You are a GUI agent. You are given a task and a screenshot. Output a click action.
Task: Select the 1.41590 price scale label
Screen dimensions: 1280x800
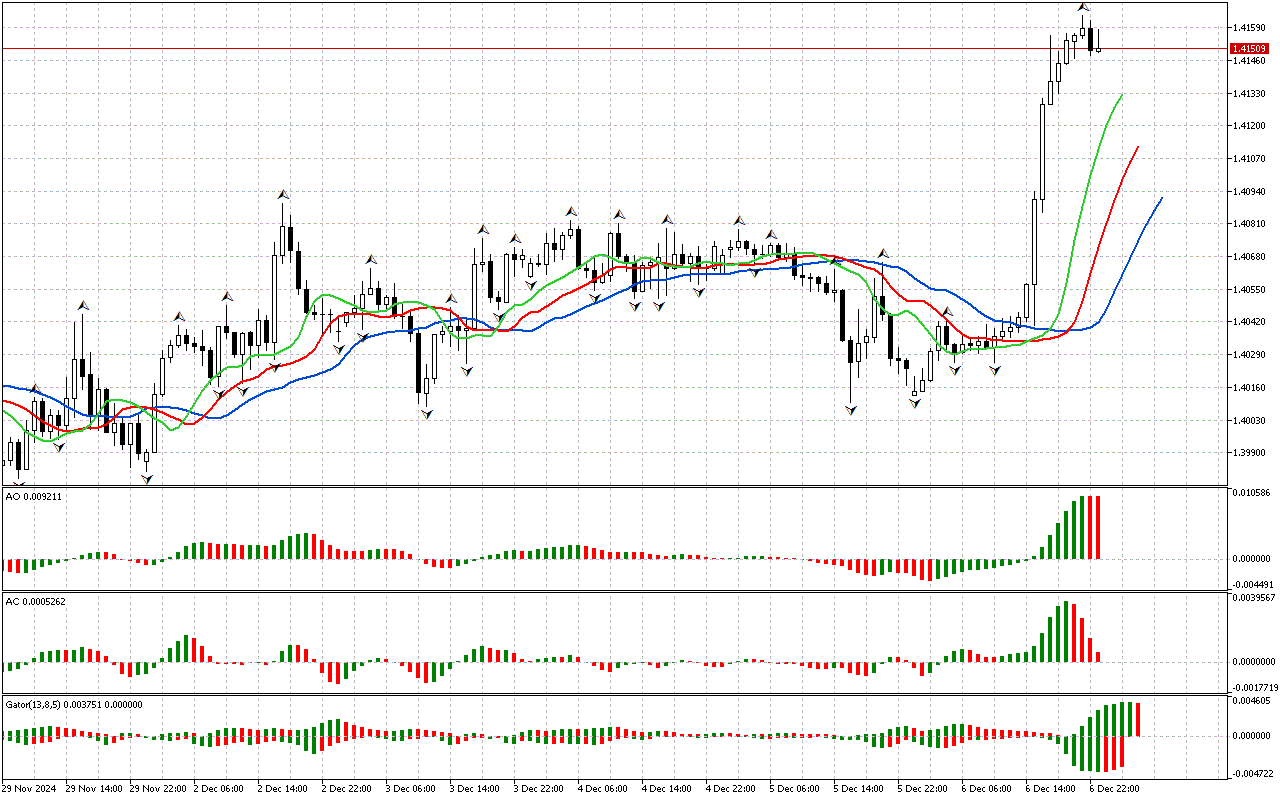click(1248, 28)
